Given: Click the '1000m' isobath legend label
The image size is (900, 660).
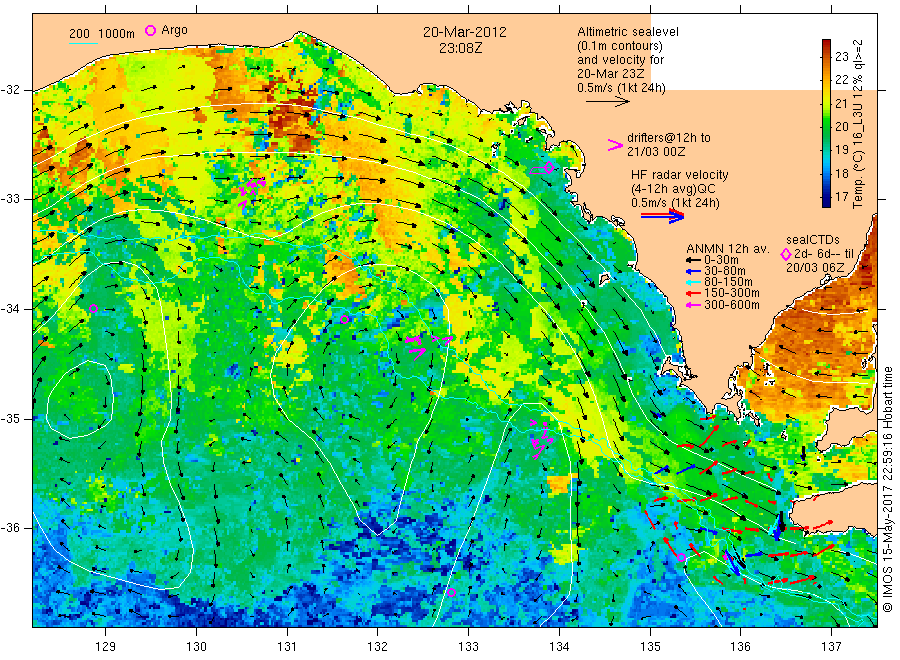Looking at the screenshot, I should tap(117, 33).
